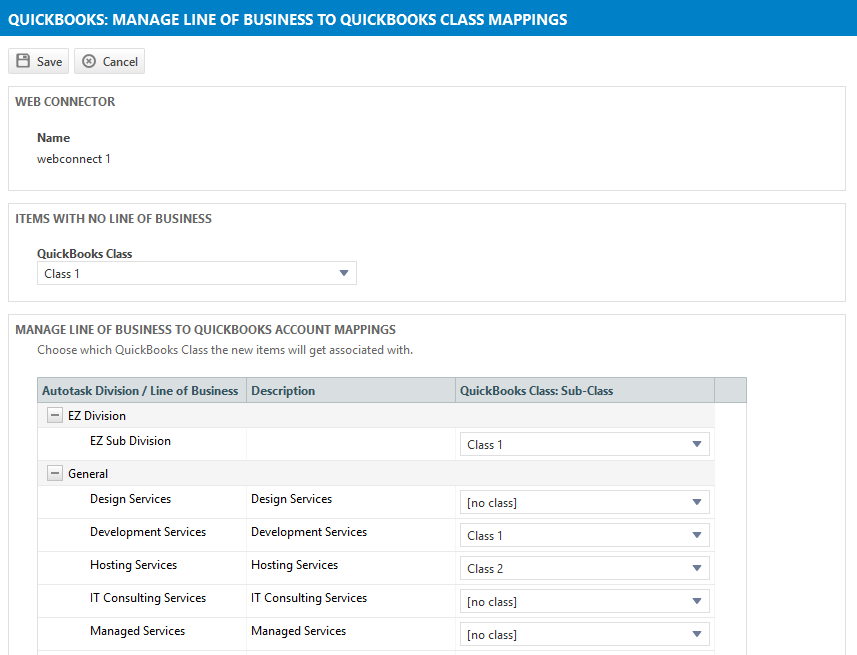Collapse the EZ Division group
This screenshot has height=655, width=857.
click(x=53, y=416)
